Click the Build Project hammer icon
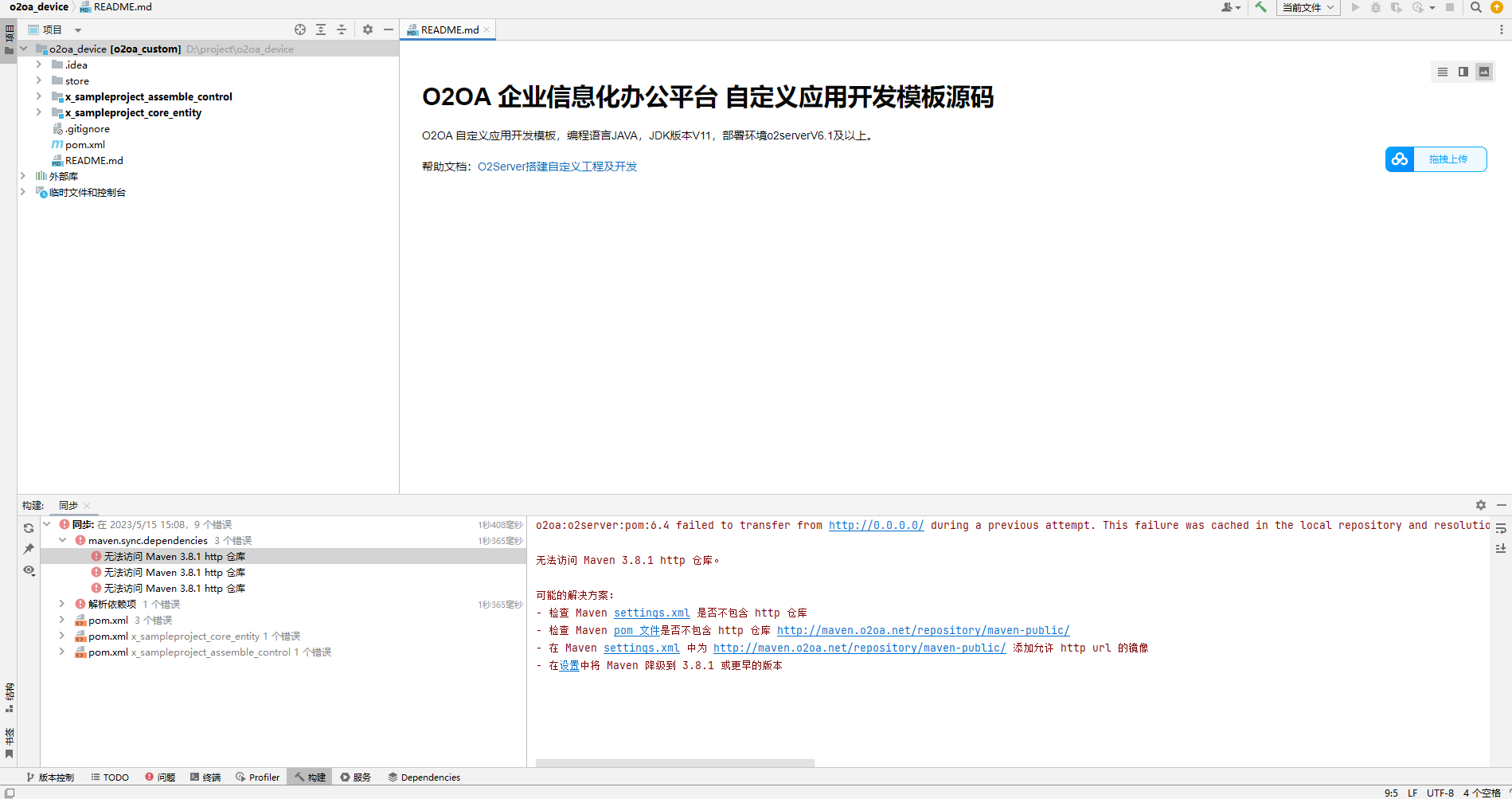The width and height of the screenshot is (1512, 799). tap(1260, 7)
